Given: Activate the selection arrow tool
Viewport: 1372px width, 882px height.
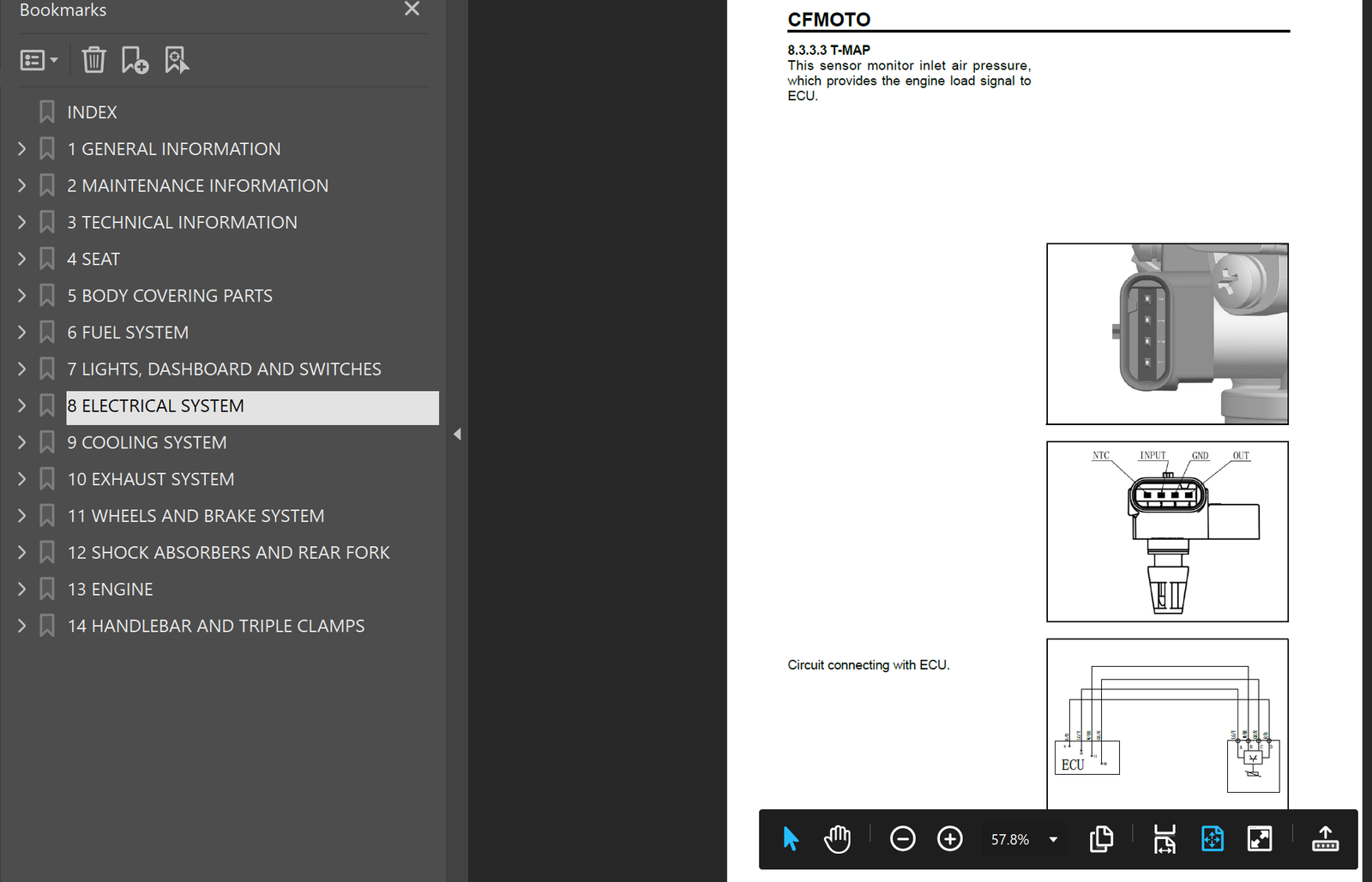Looking at the screenshot, I should [x=791, y=839].
